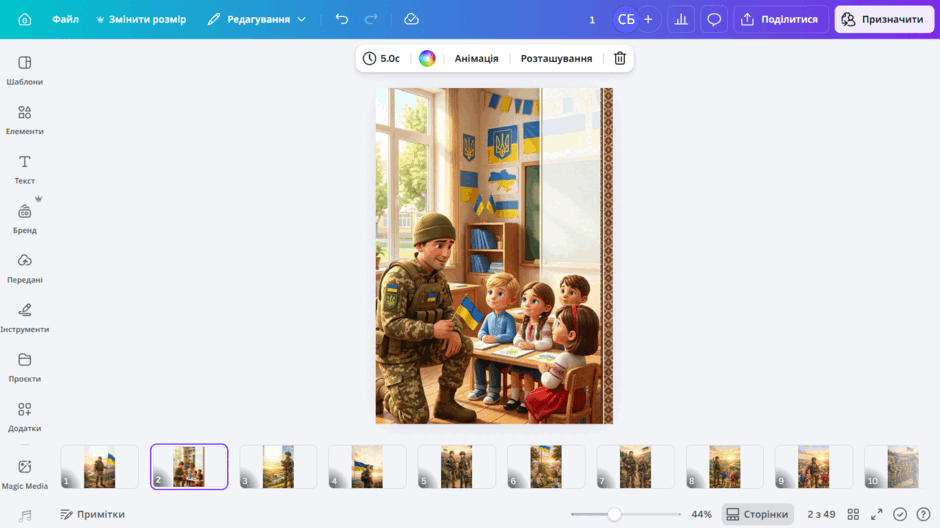Toggle grid view of pages

coord(853,514)
